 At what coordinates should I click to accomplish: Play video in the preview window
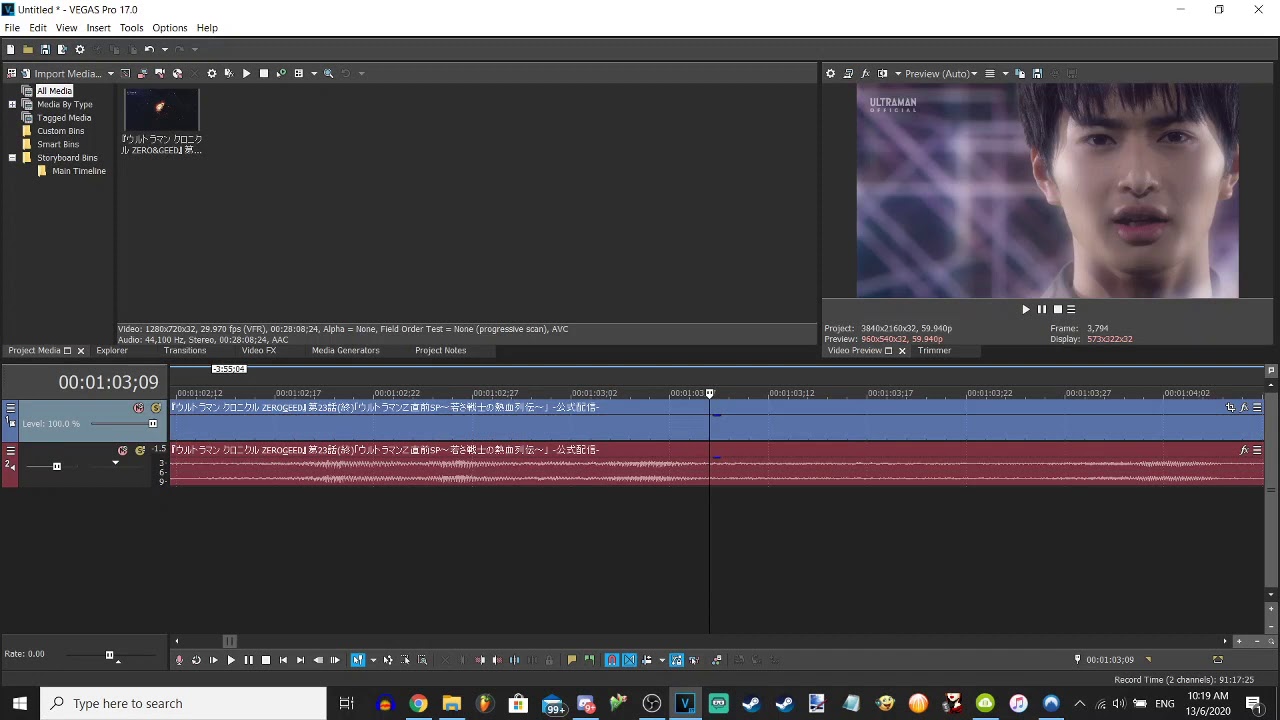click(x=1025, y=309)
